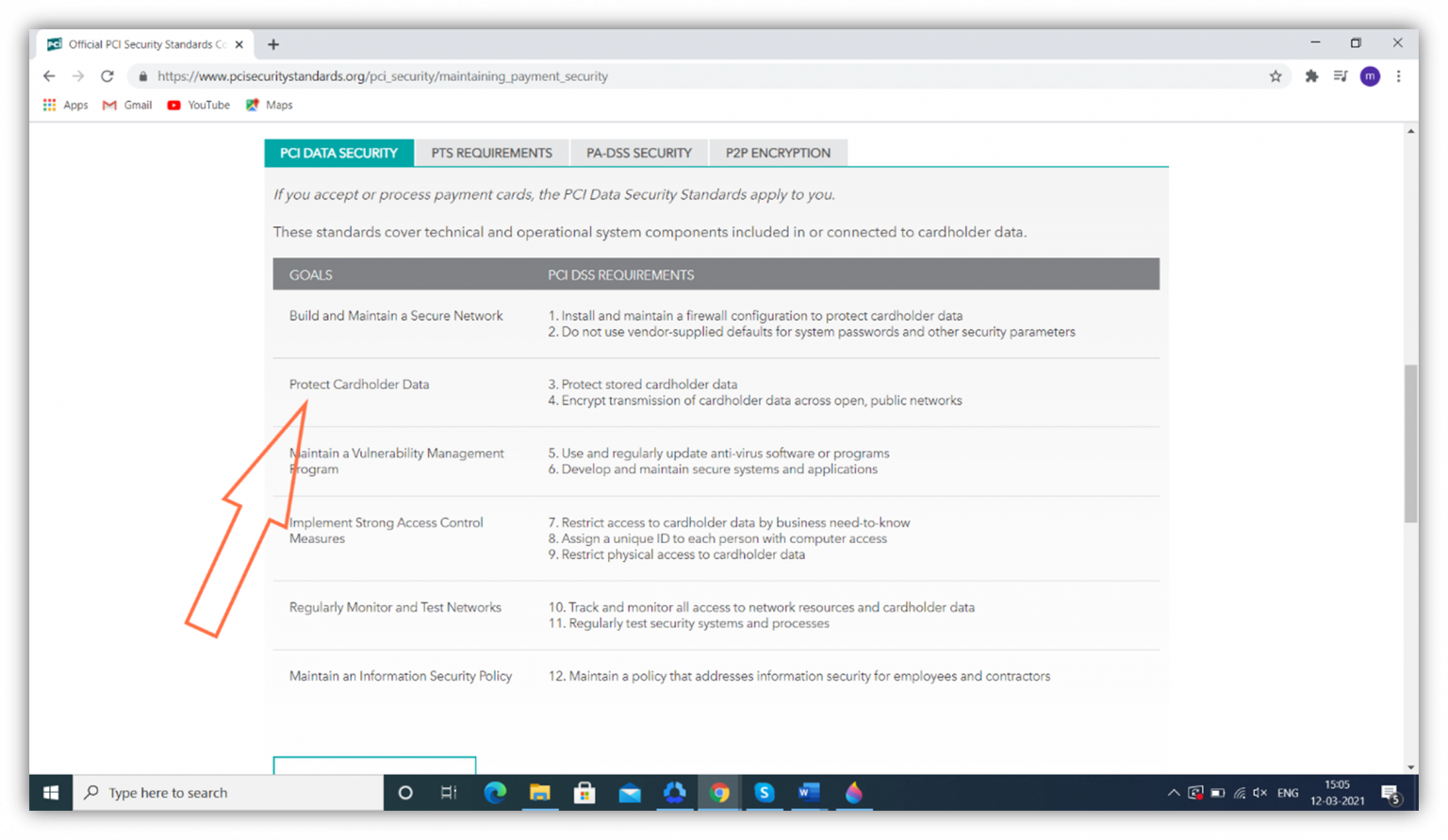Open Chrome's three-dot menu
The width and height of the screenshot is (1448, 840).
pyautogui.click(x=1399, y=76)
